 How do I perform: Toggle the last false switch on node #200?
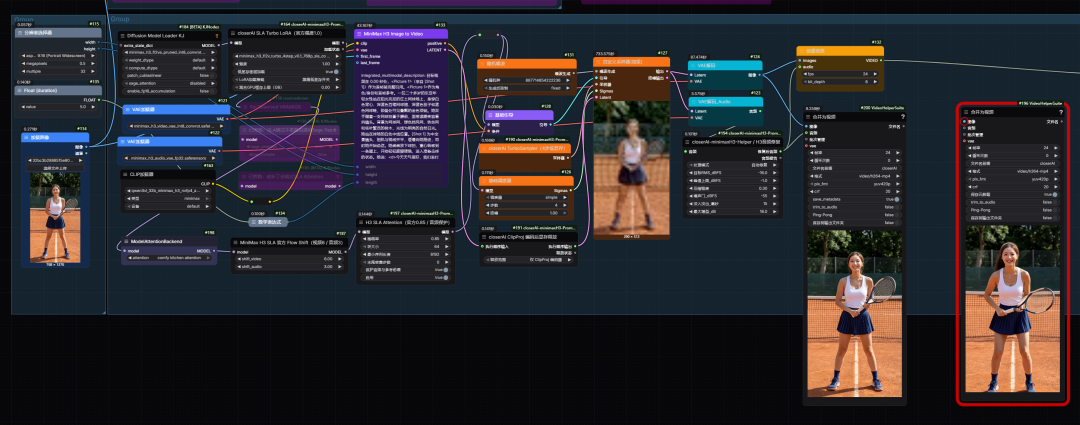tap(853, 222)
